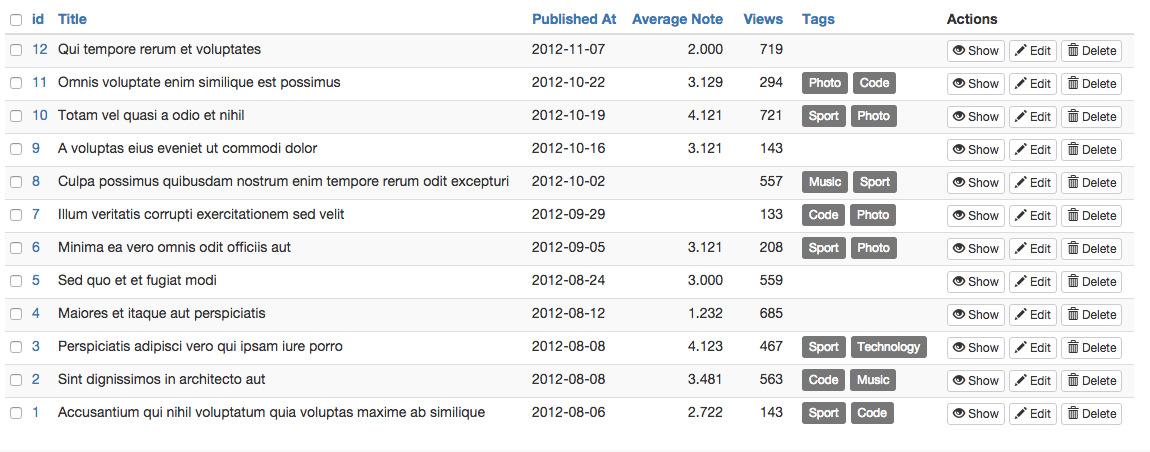Click the eye icon for post 3
1150x452 pixels.
pos(958,348)
